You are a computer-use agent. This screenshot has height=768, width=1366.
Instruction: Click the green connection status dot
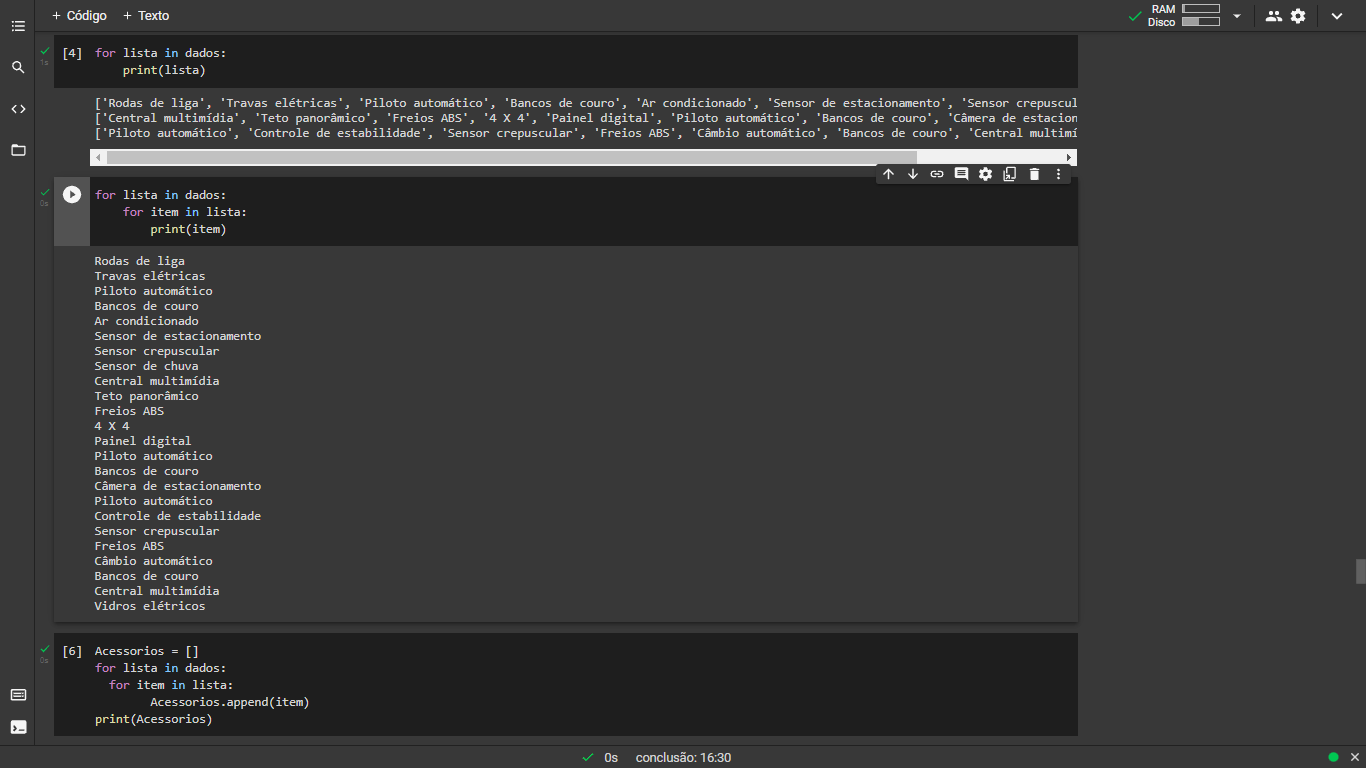1333,757
